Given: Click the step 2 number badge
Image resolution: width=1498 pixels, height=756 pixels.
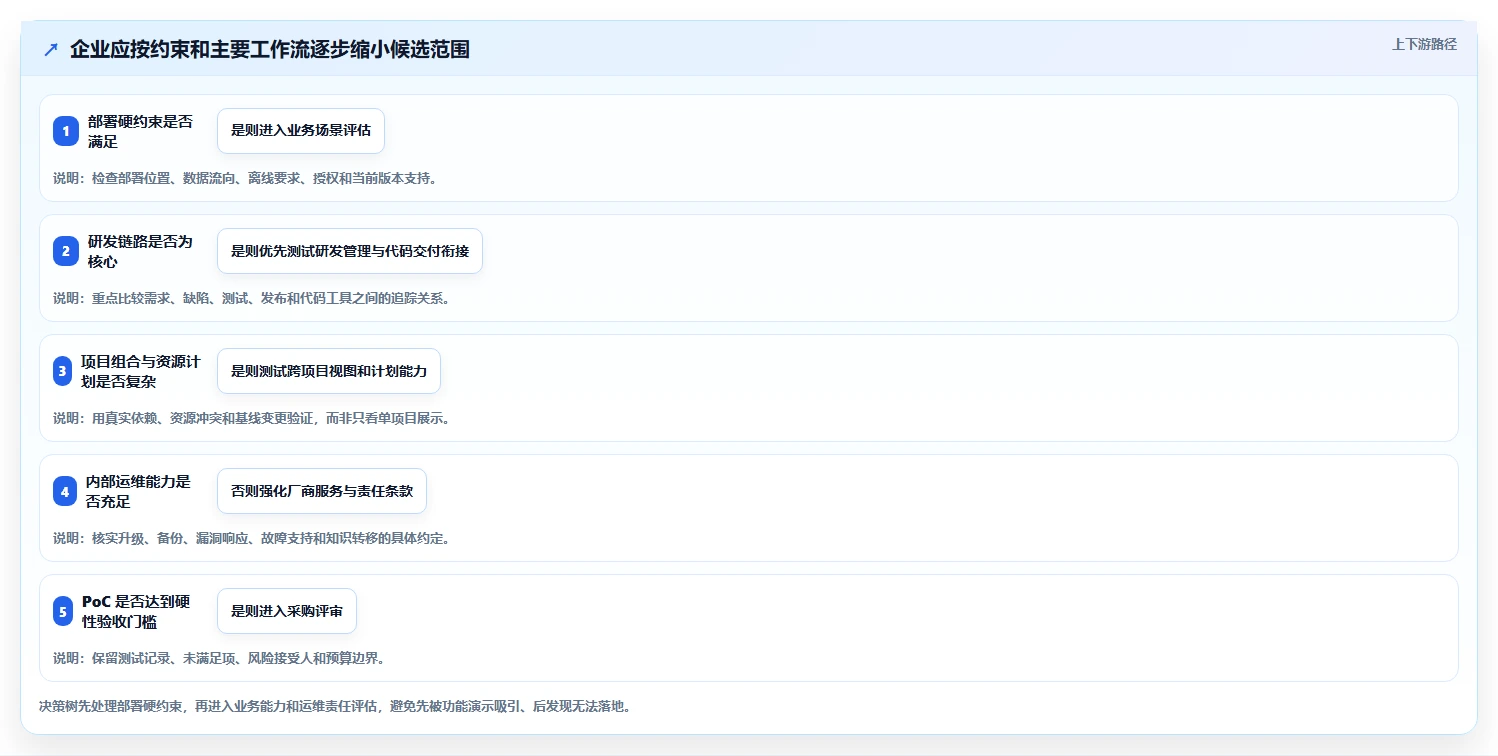Looking at the screenshot, I should [66, 251].
